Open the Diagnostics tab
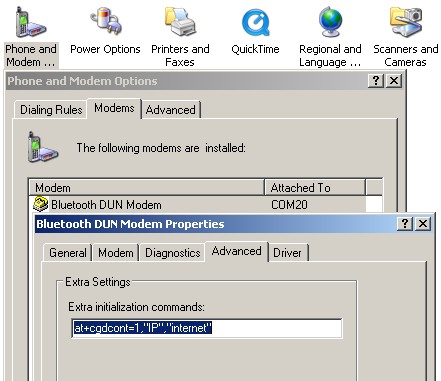This screenshot has width=441, height=381. tap(173, 253)
